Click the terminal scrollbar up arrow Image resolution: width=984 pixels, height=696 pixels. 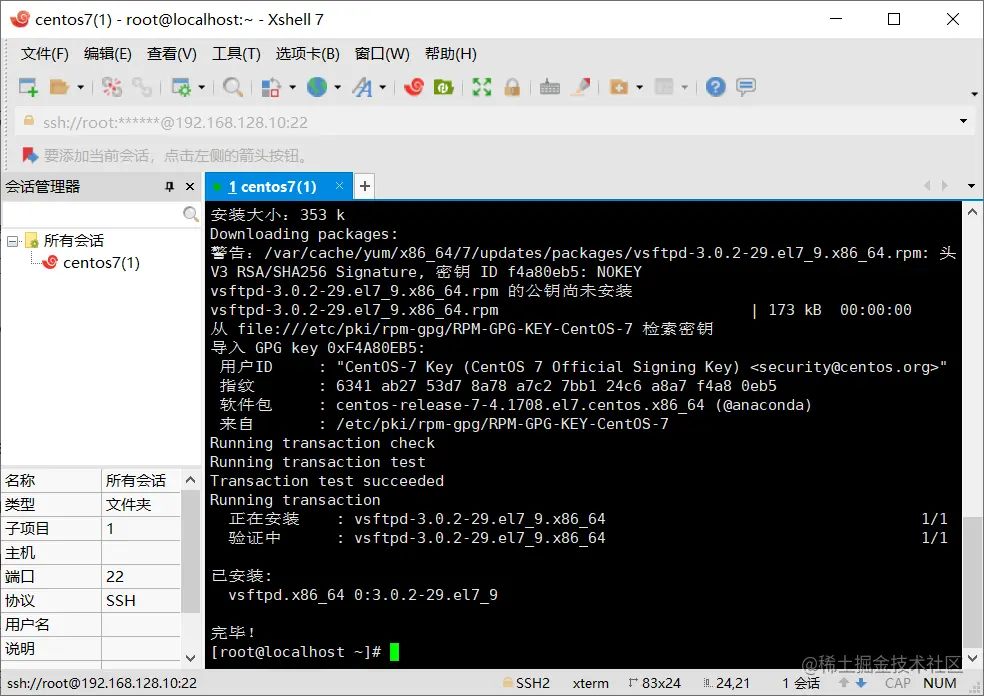tap(972, 212)
